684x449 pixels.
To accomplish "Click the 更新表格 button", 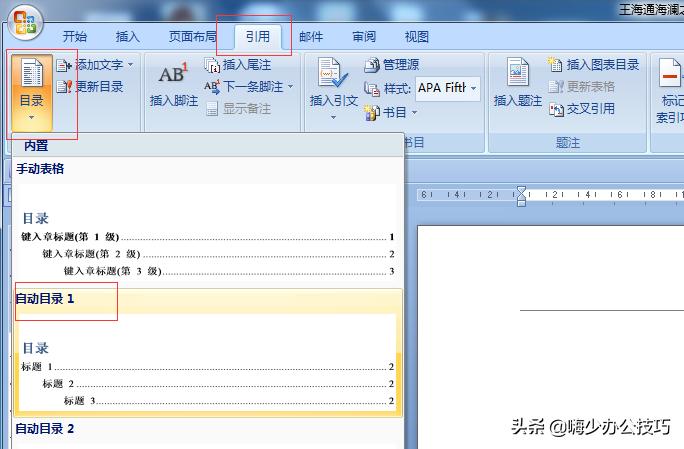I will click(x=581, y=87).
